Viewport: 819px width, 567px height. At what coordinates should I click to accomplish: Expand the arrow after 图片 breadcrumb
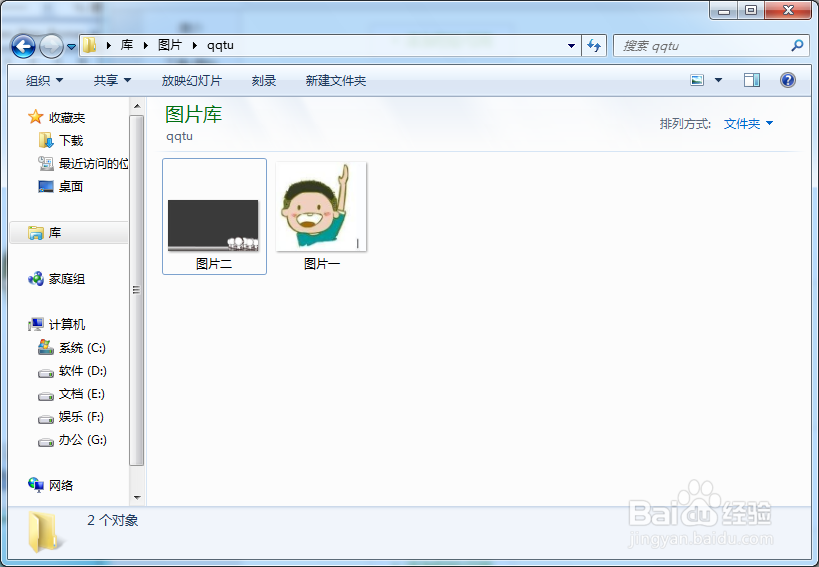tap(194, 45)
